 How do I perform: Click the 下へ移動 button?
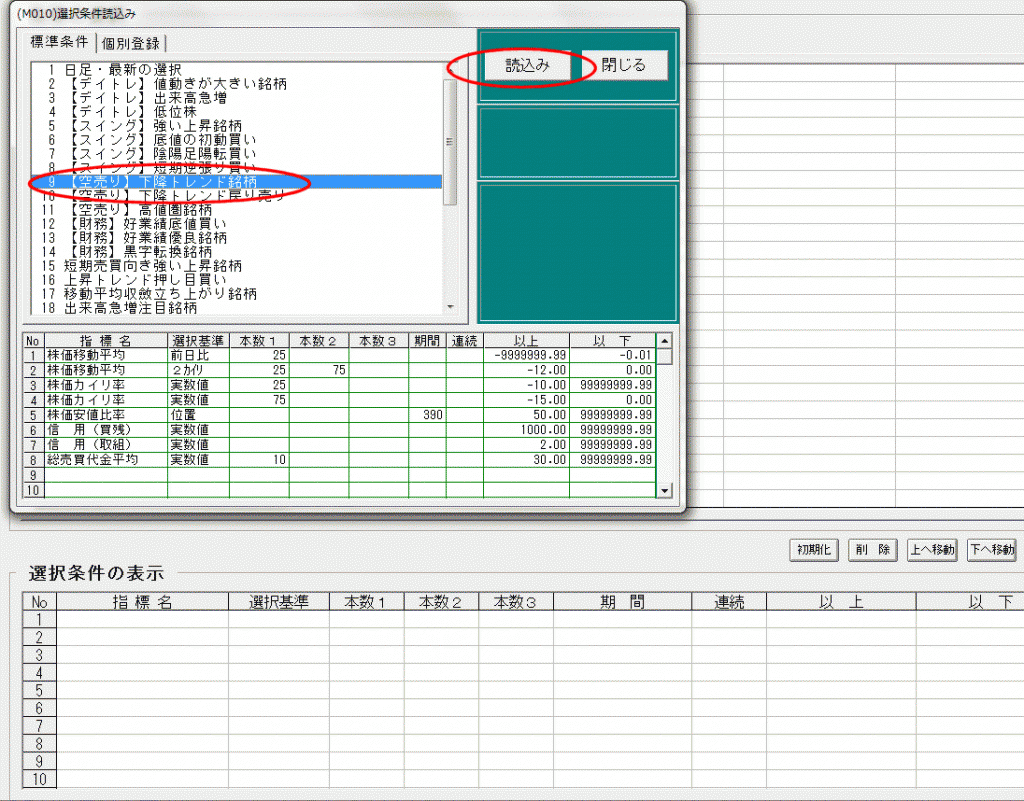click(x=991, y=549)
